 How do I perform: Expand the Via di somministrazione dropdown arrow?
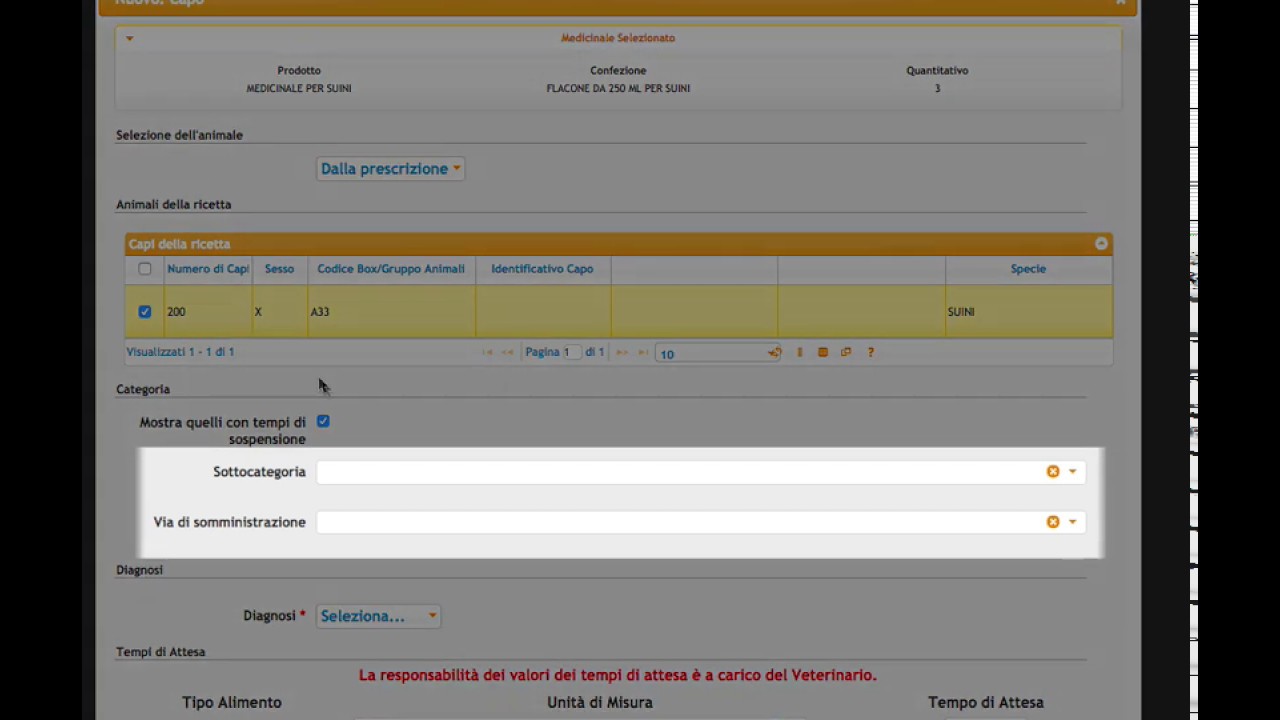tap(1073, 522)
